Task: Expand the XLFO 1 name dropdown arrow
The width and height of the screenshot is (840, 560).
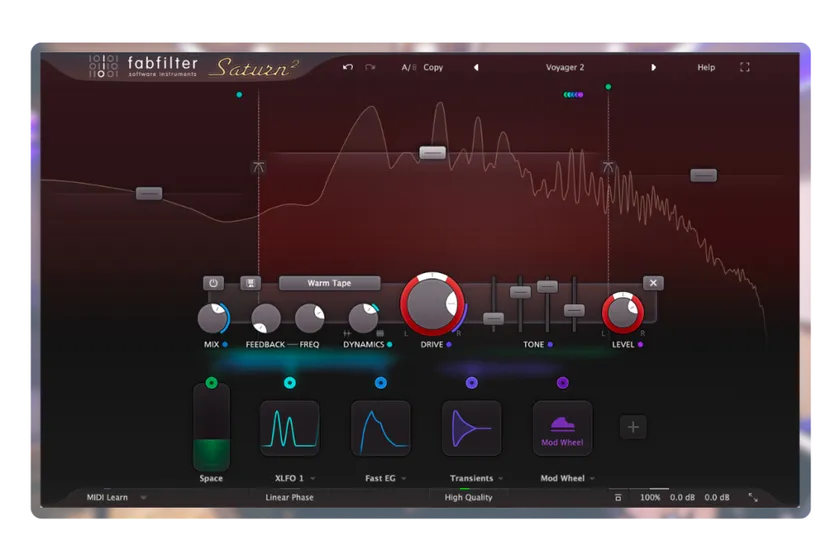Action: 313,479
